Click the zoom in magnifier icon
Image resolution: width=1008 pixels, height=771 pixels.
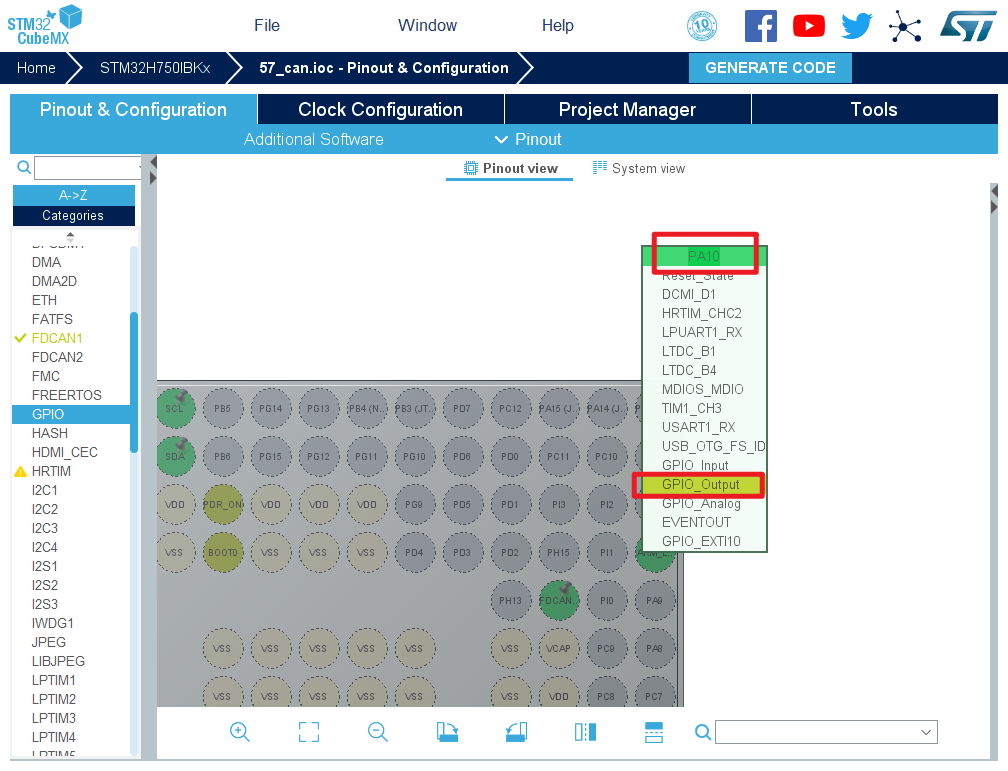[x=240, y=732]
